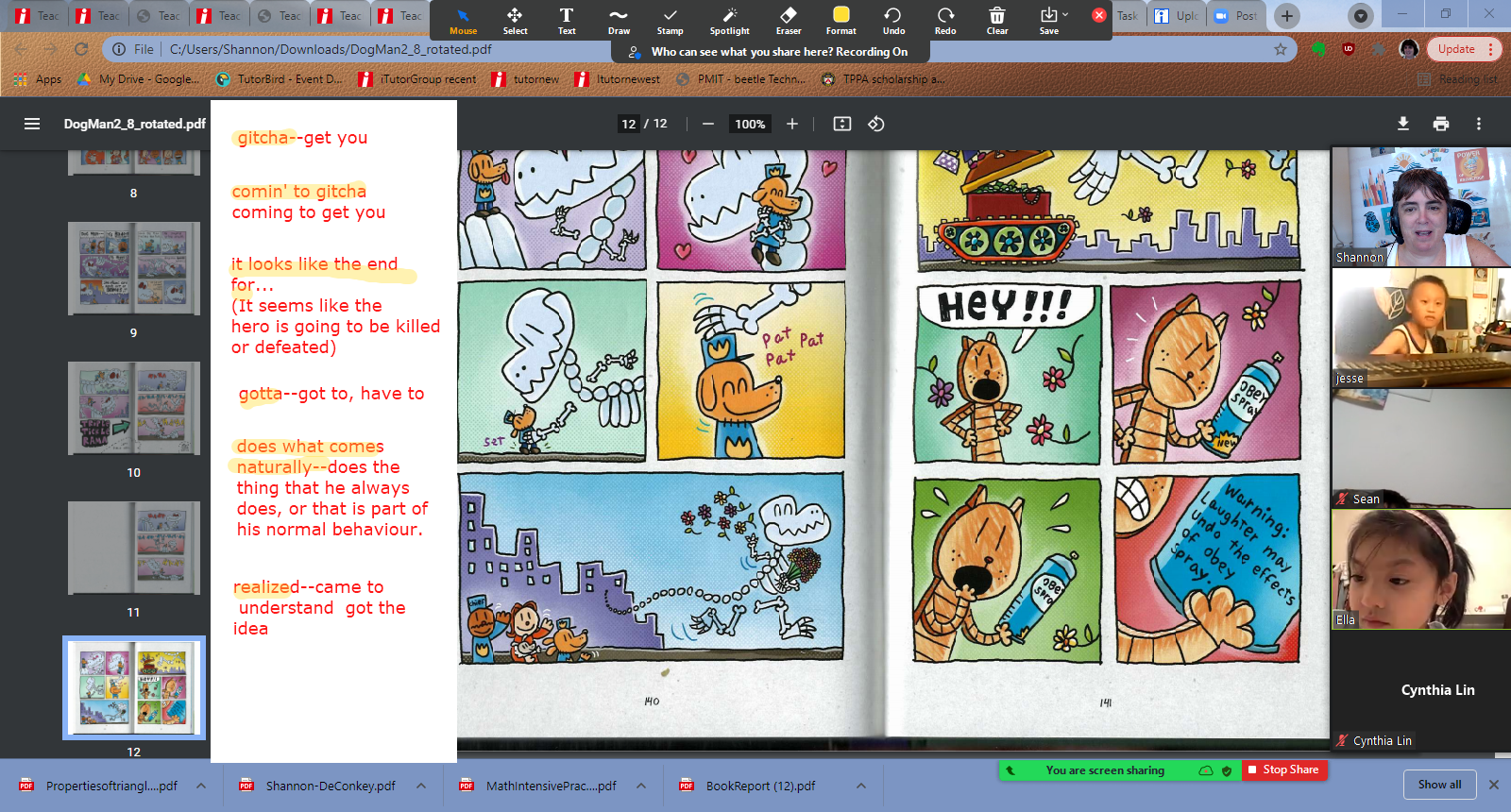Image resolution: width=1511 pixels, height=812 pixels.
Task: Switch to the Task browser tab
Action: coord(1128,16)
